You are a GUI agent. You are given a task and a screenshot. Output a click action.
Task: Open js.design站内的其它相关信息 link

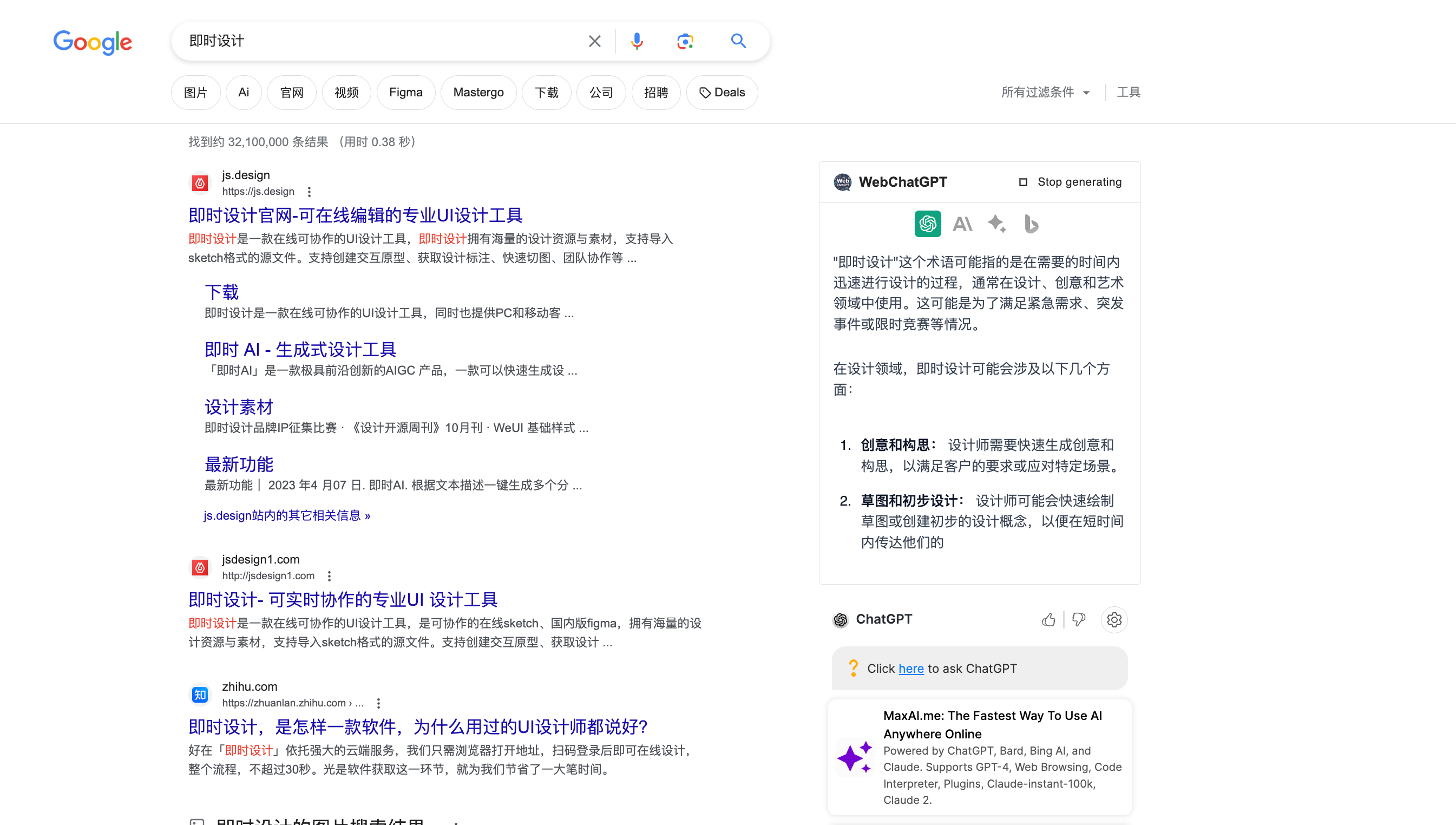point(287,515)
